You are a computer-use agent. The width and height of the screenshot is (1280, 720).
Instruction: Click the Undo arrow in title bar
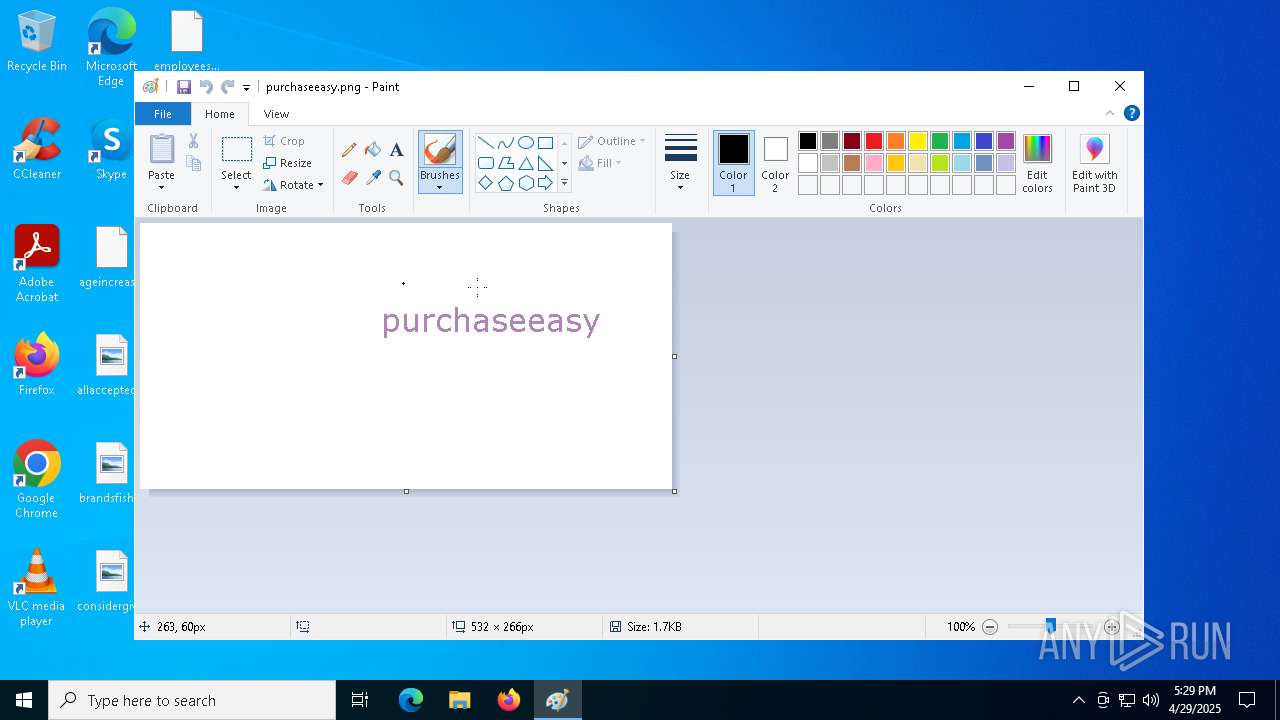click(x=206, y=87)
